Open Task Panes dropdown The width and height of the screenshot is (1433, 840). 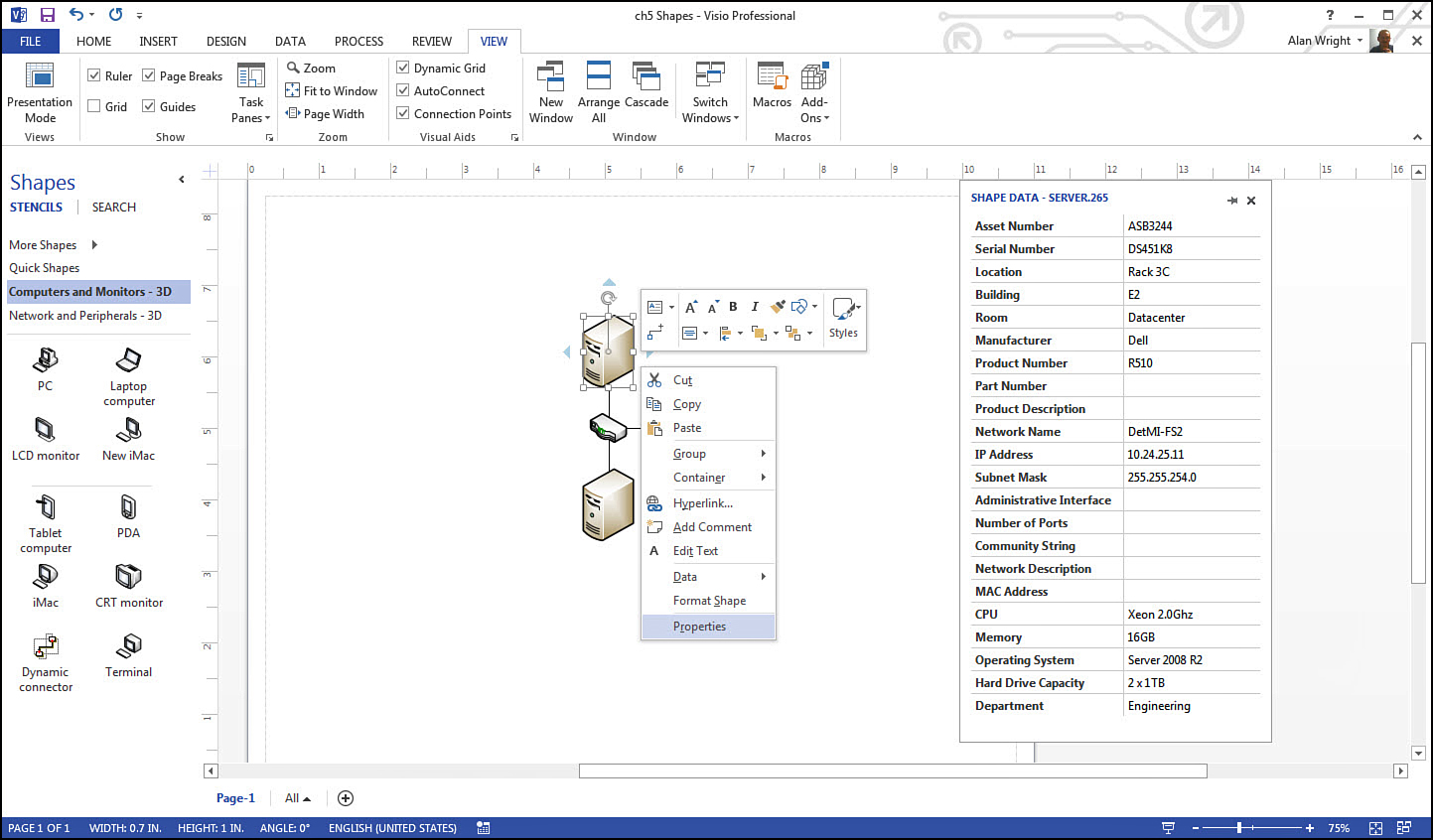[251, 94]
